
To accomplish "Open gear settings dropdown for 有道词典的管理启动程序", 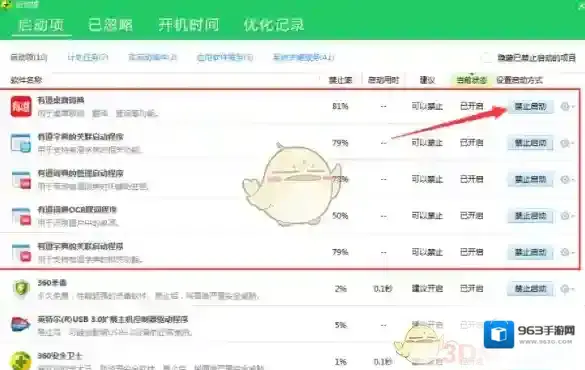I will point(567,179).
